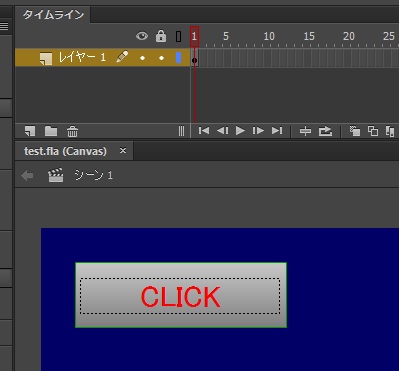Delete layer with trash icon

[72, 132]
